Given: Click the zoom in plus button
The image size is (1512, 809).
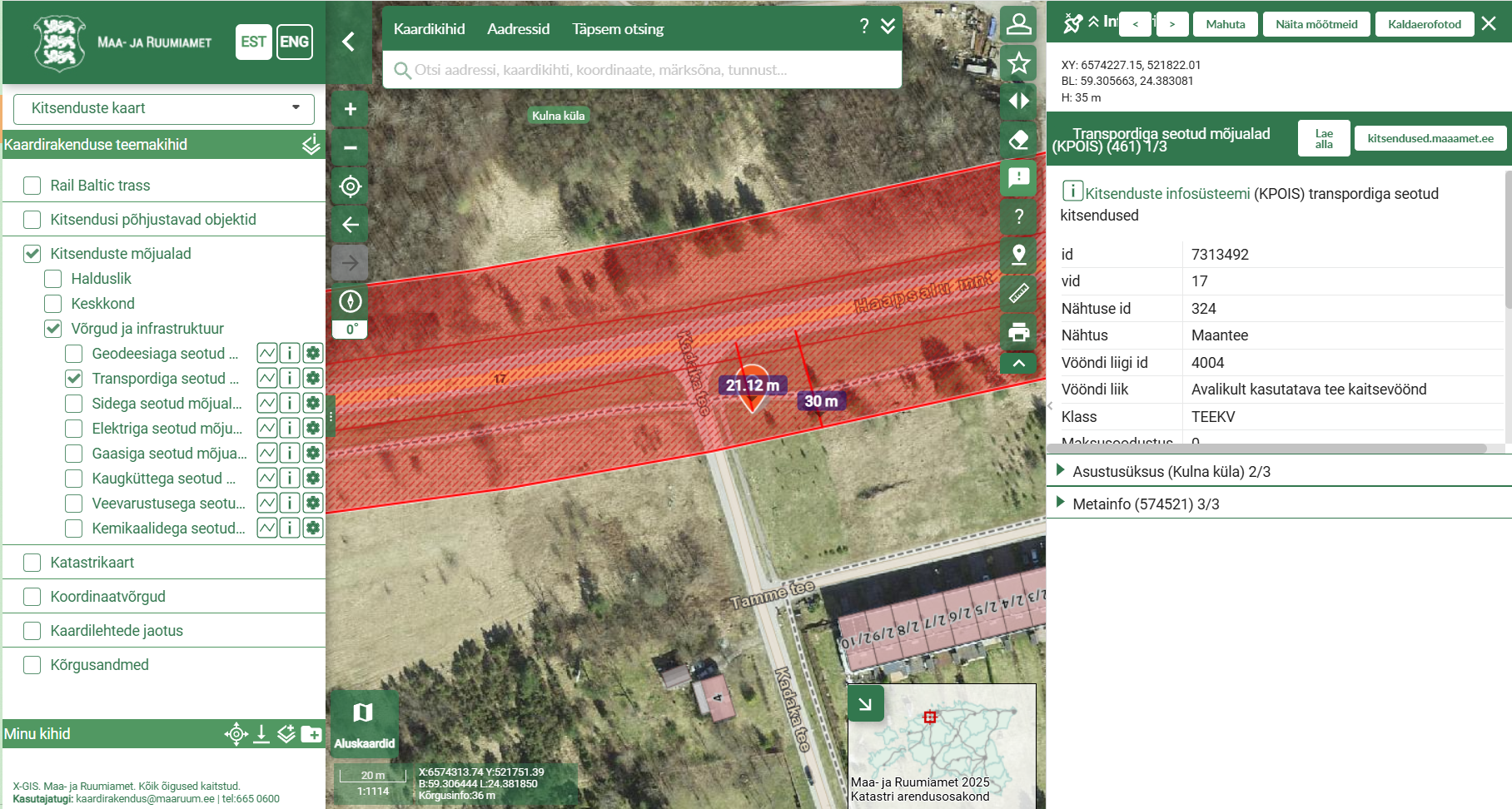Looking at the screenshot, I should (351, 109).
